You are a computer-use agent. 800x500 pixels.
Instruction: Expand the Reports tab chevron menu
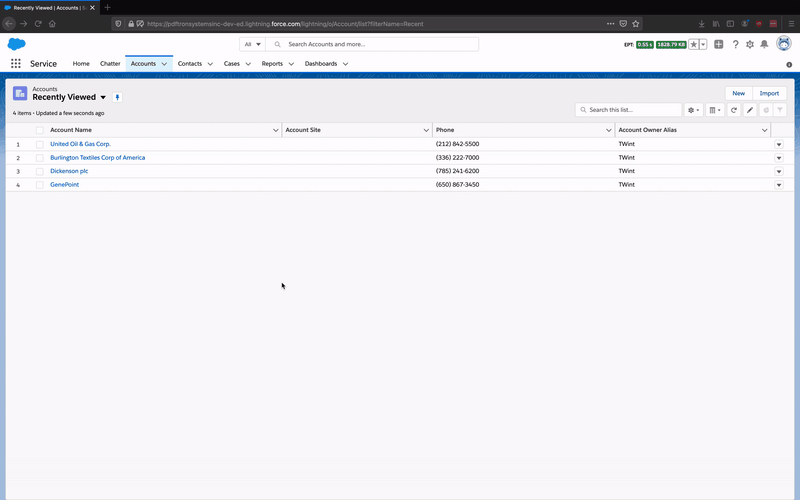(x=291, y=64)
